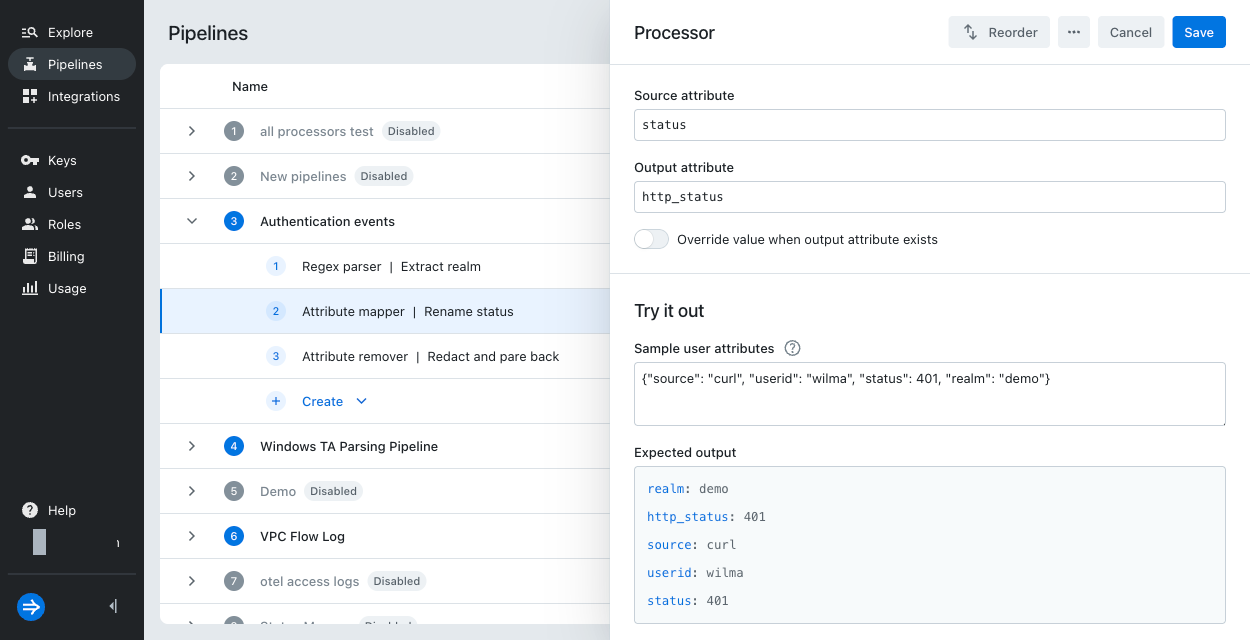This screenshot has width=1250, height=640.
Task: Click the Integrations icon in sidebar
Action: pos(30,95)
